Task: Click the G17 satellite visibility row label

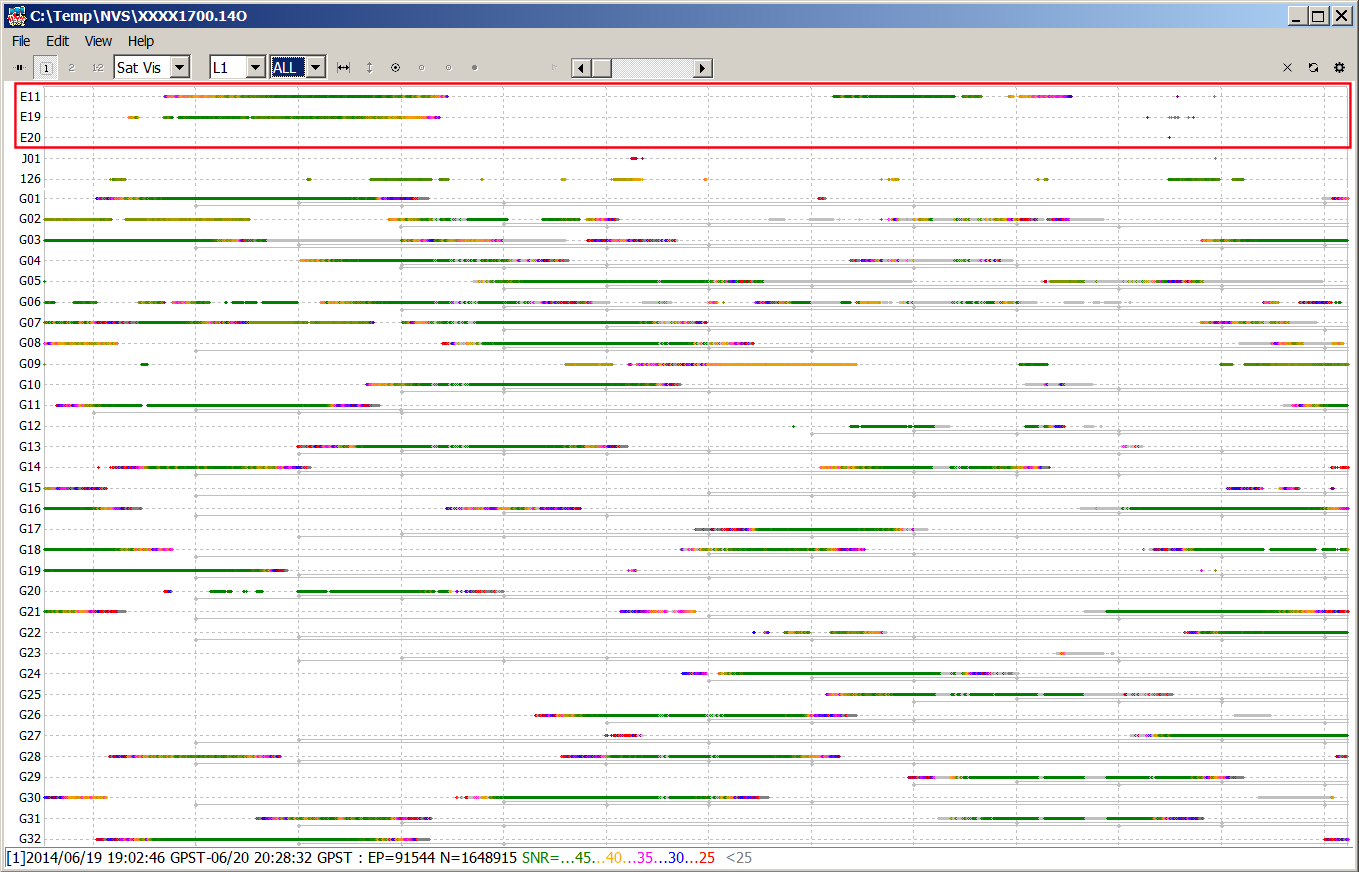Action: click(x=30, y=529)
